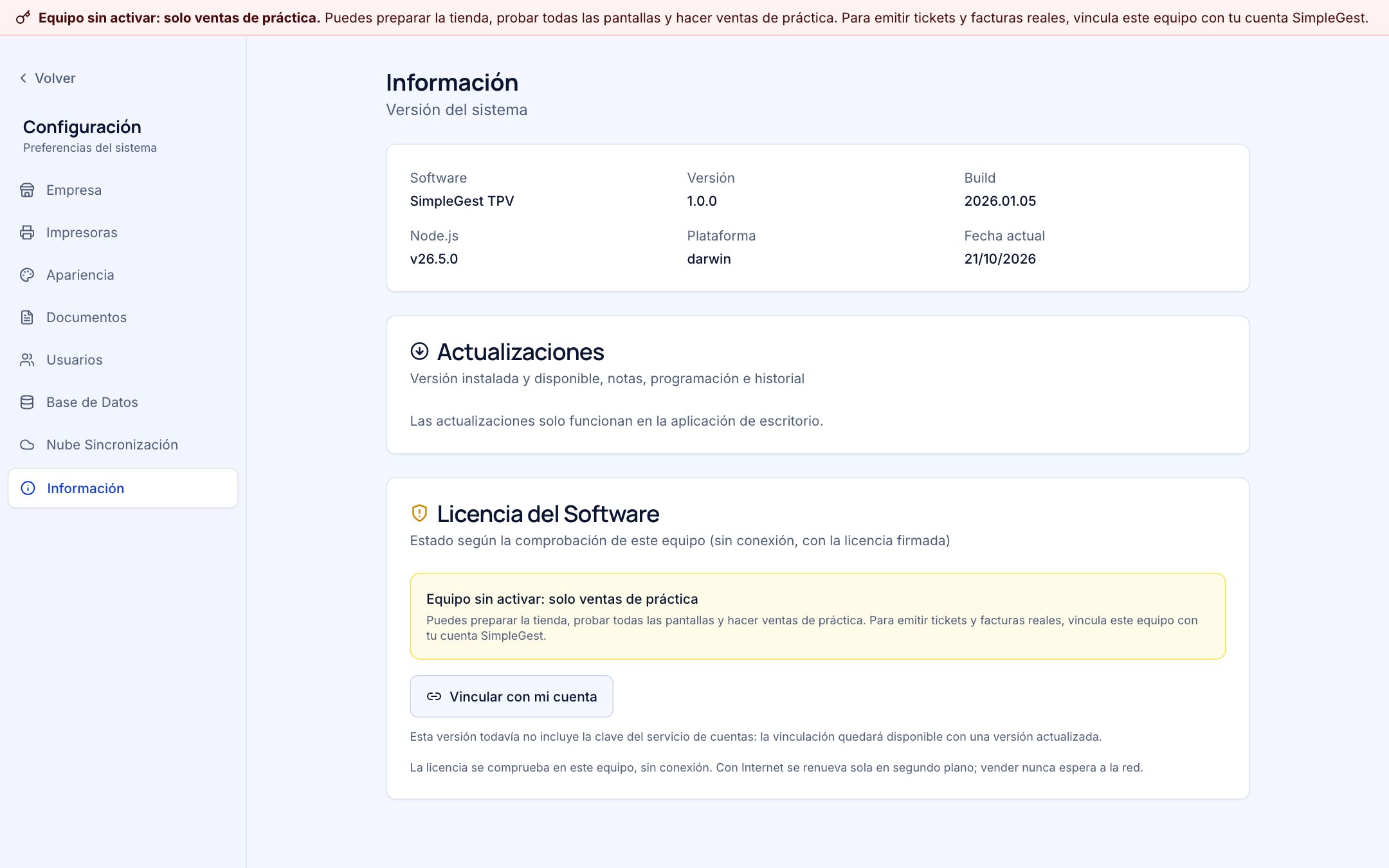Click the Apariencia palette icon

[27, 275]
